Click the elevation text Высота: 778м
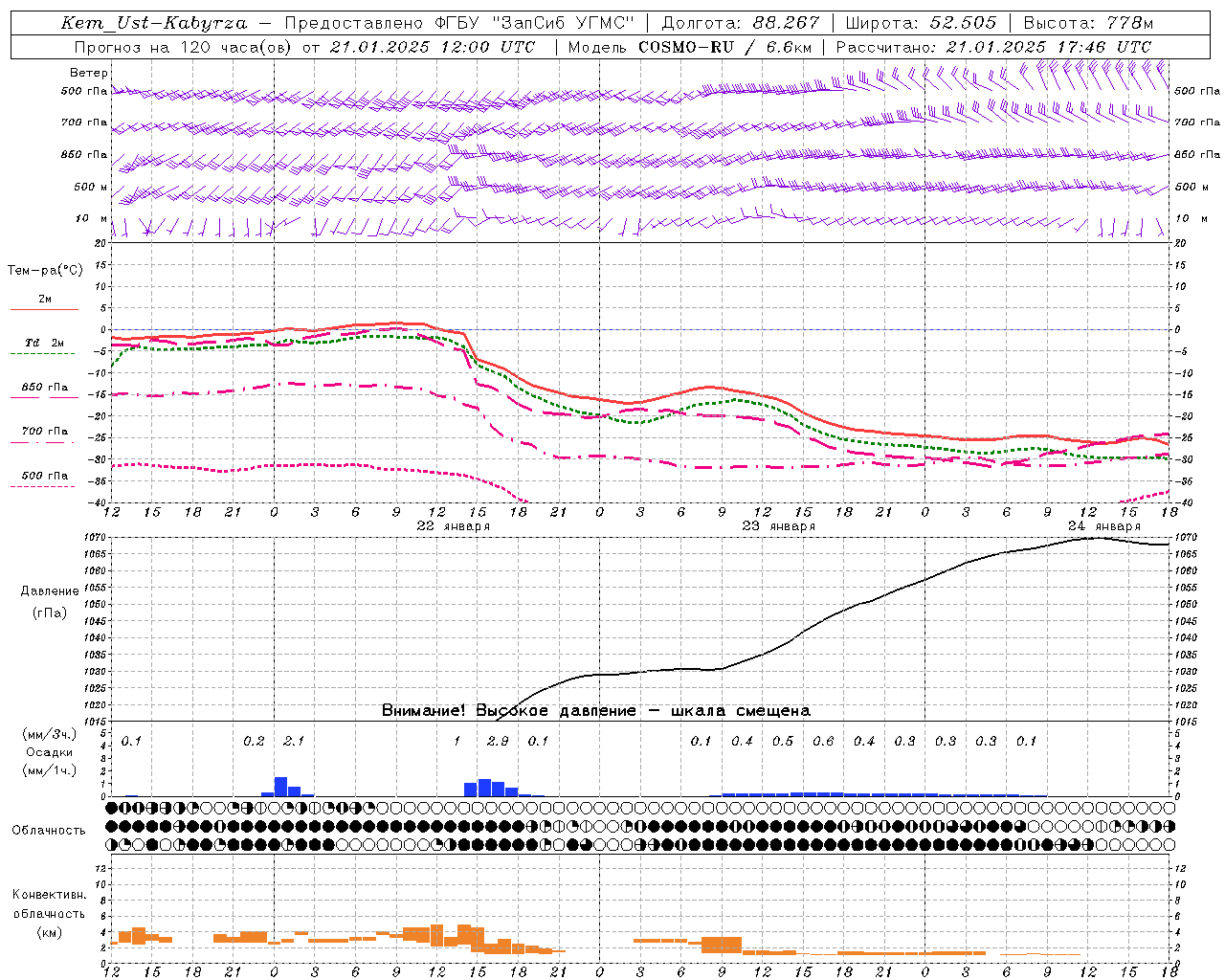This screenshot has width=1225, height=980. click(x=1088, y=23)
